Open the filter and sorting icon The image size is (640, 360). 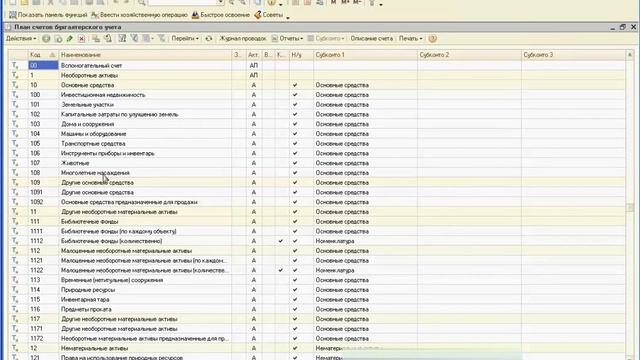[x=122, y=39]
